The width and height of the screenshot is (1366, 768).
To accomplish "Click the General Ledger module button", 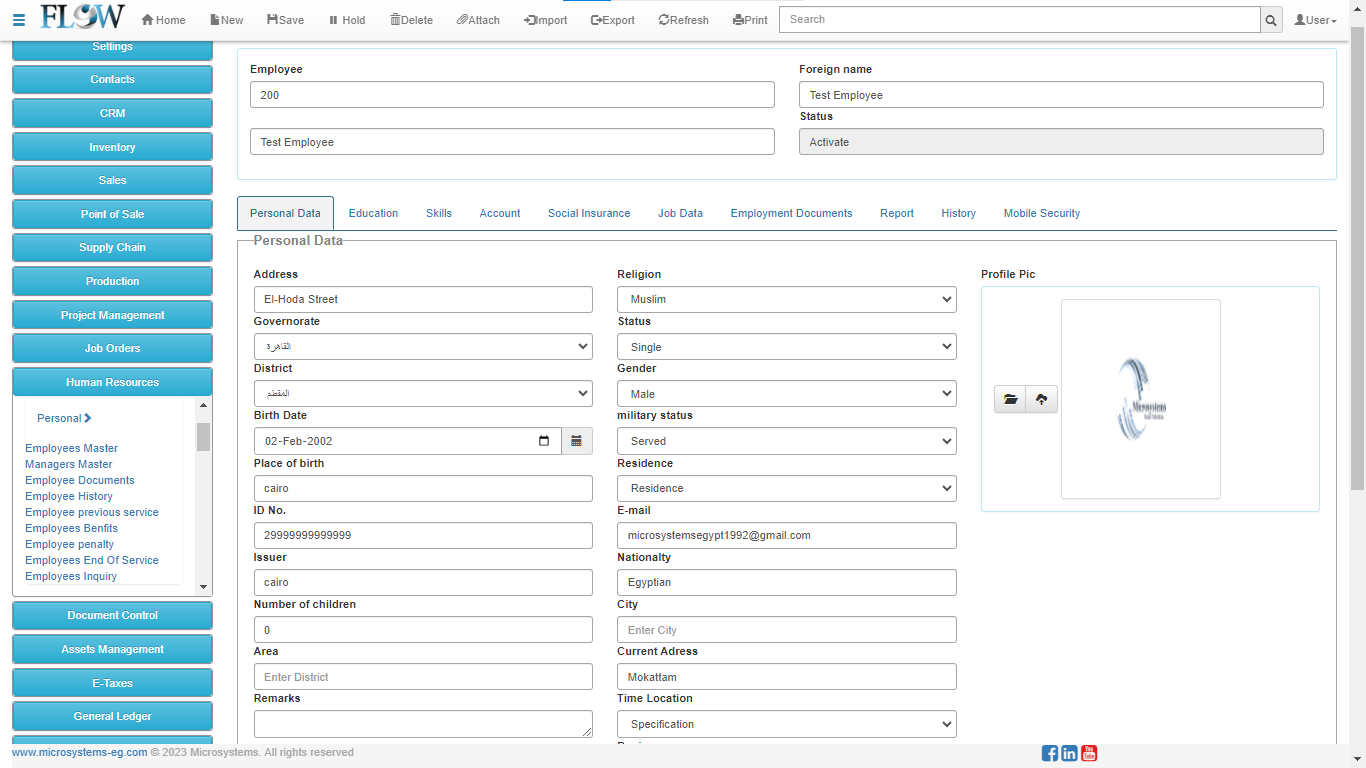I will point(112,716).
